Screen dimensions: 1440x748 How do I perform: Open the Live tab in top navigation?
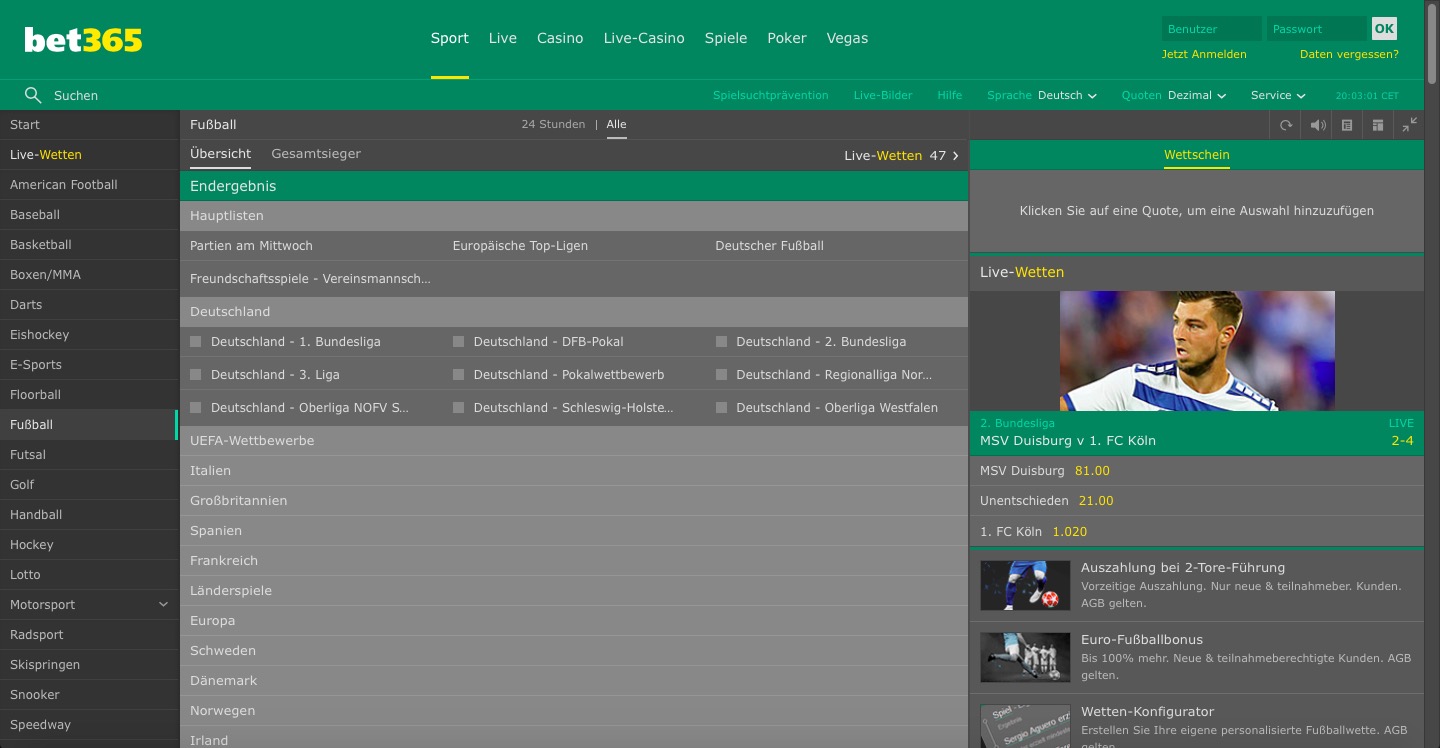click(503, 38)
